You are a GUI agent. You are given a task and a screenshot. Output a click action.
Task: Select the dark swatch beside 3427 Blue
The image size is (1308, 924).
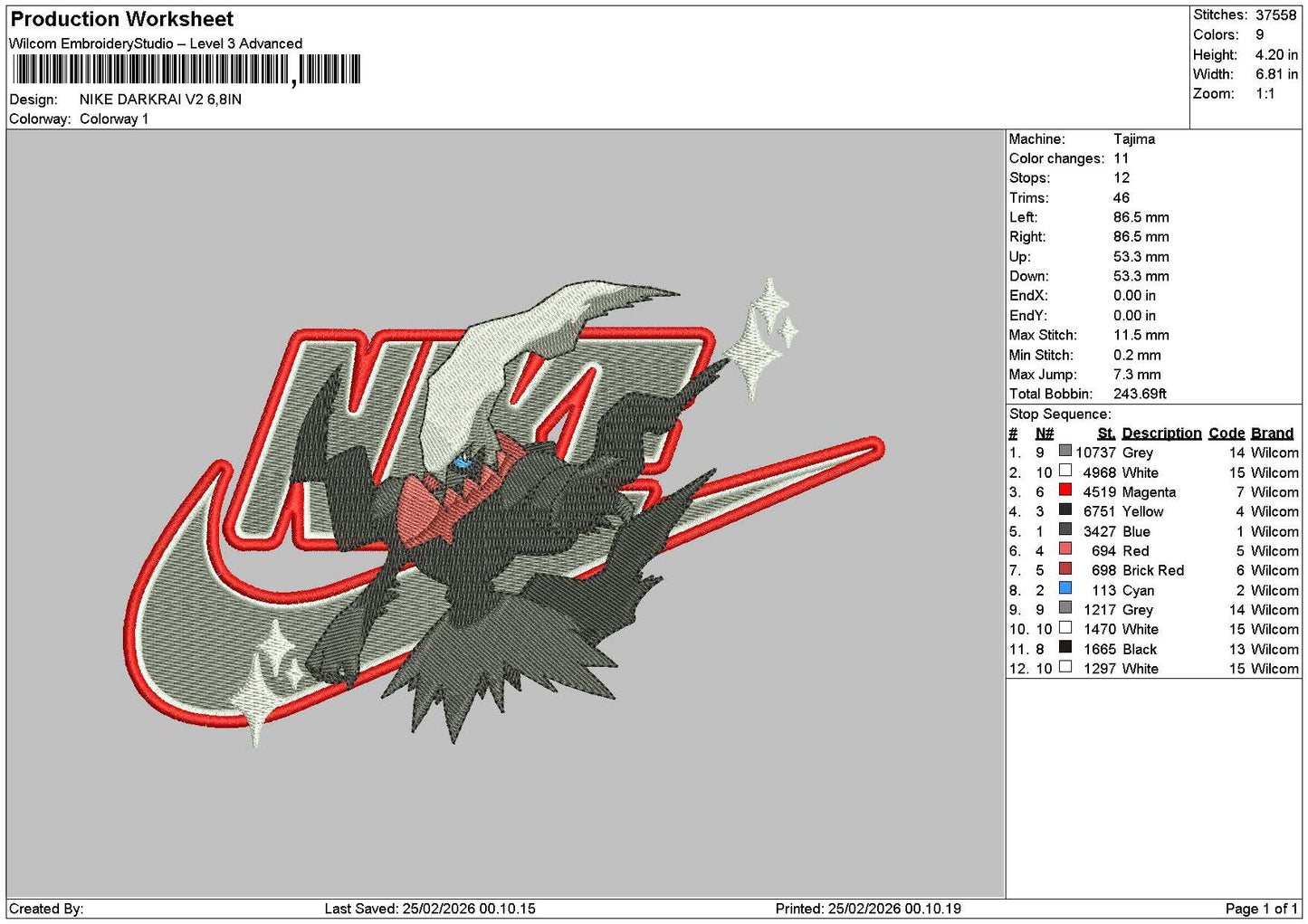(1065, 530)
